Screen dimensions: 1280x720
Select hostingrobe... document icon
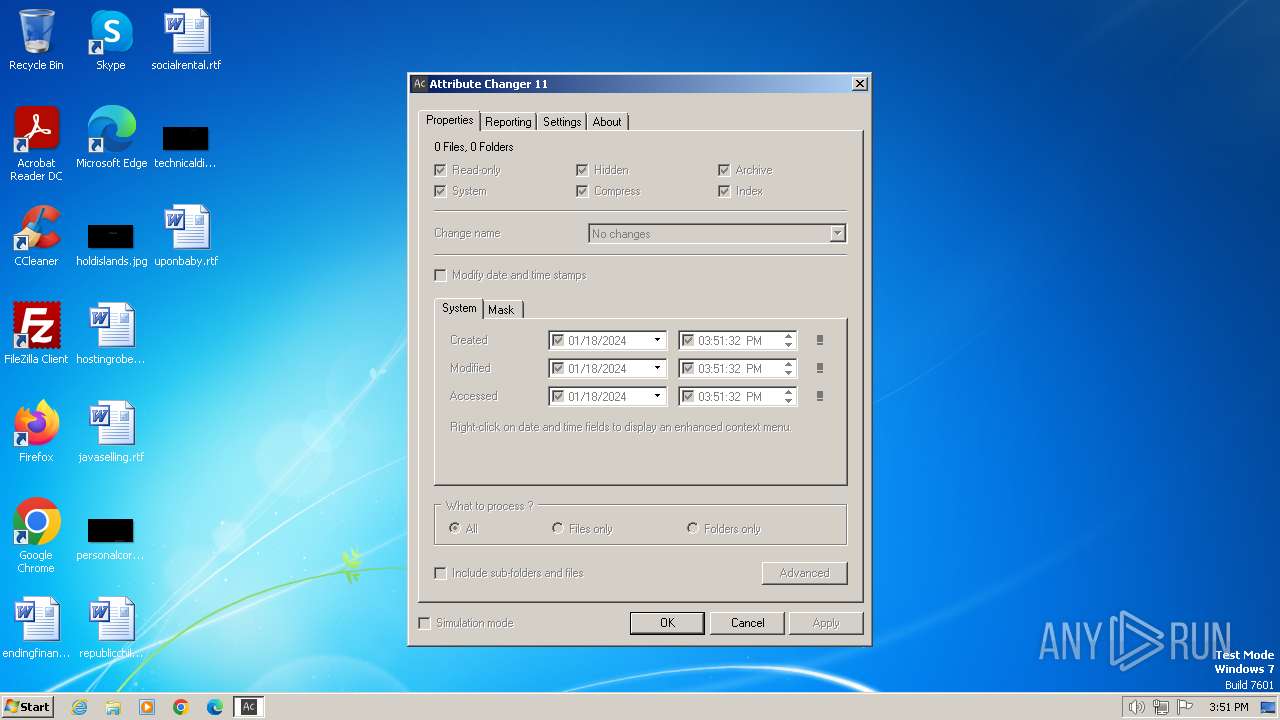tap(111, 334)
